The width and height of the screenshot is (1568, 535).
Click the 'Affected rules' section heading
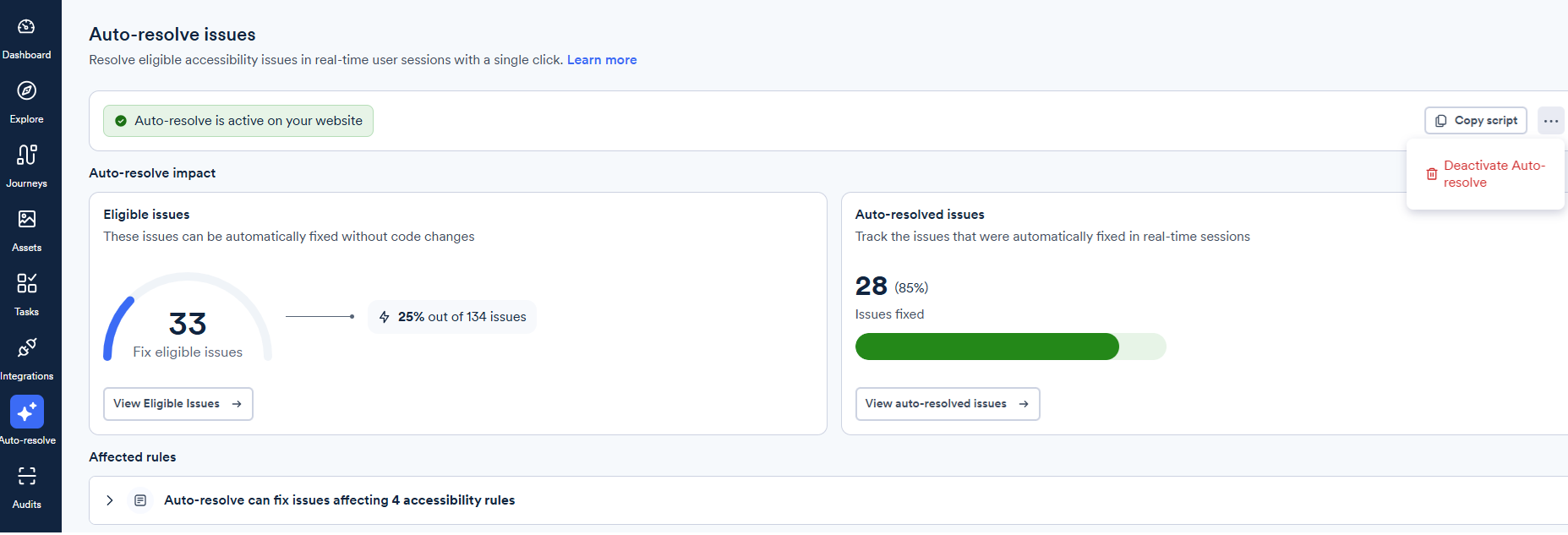pos(133,457)
